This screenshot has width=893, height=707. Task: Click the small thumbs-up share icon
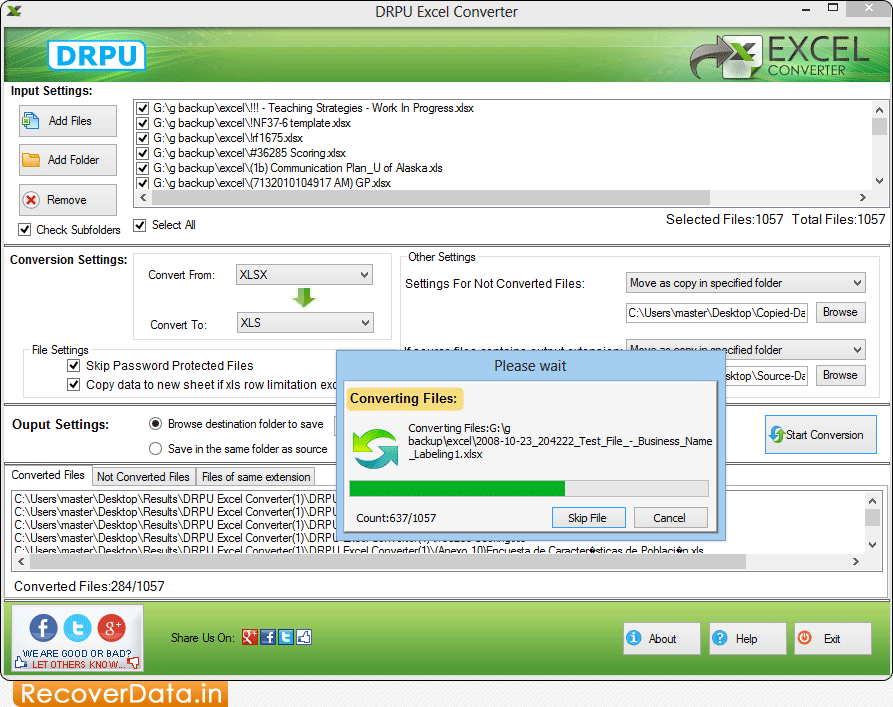point(304,637)
